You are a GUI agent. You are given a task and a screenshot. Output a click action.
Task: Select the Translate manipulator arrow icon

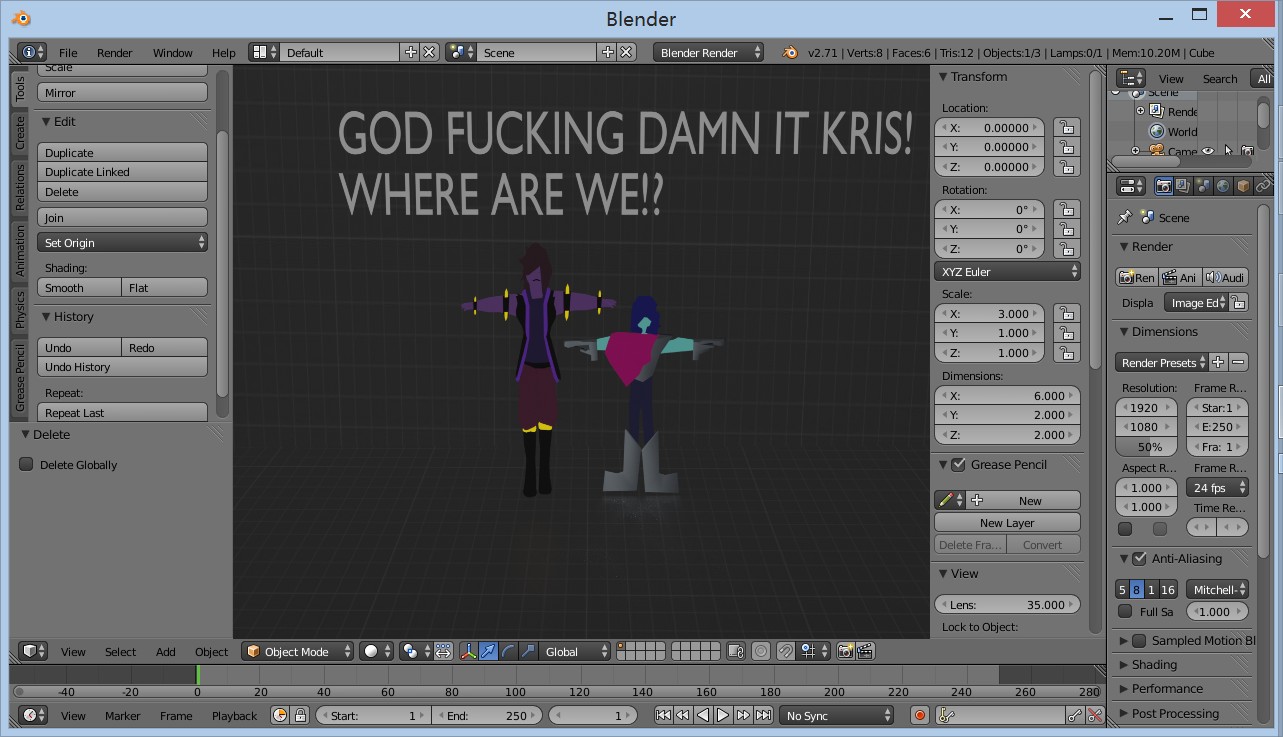tap(488, 651)
